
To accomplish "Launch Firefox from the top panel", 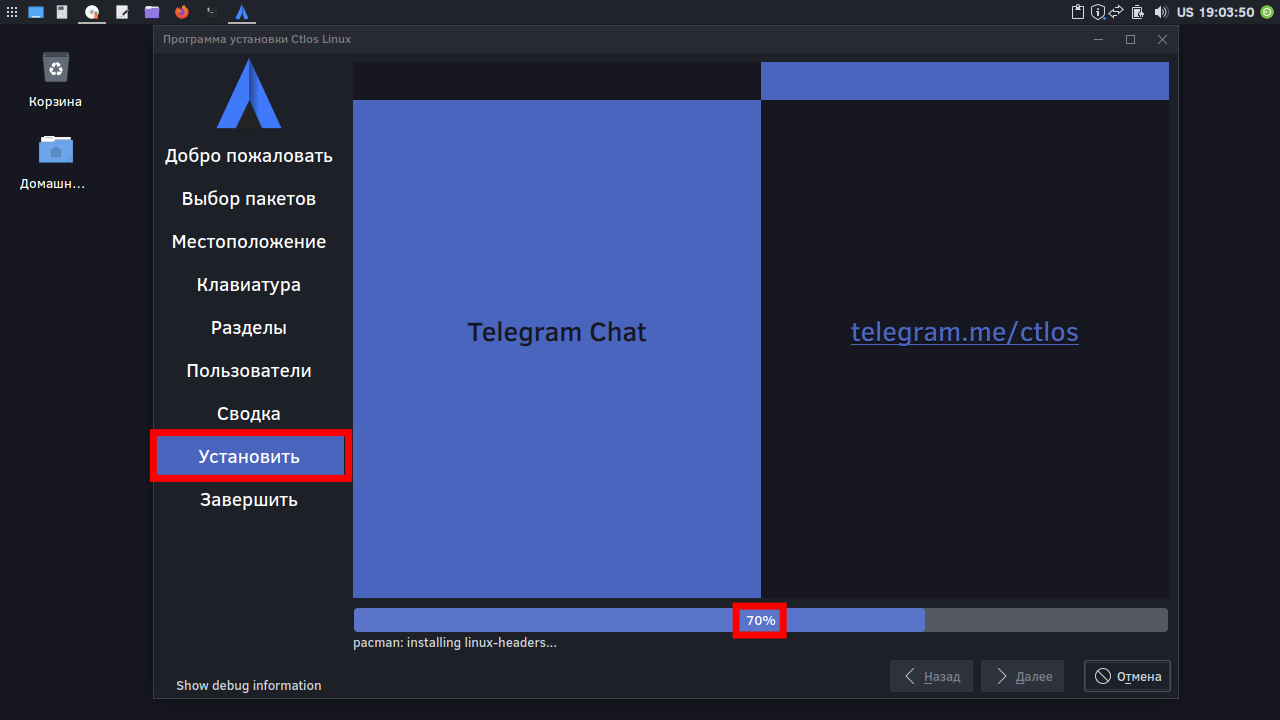I will (x=181, y=12).
